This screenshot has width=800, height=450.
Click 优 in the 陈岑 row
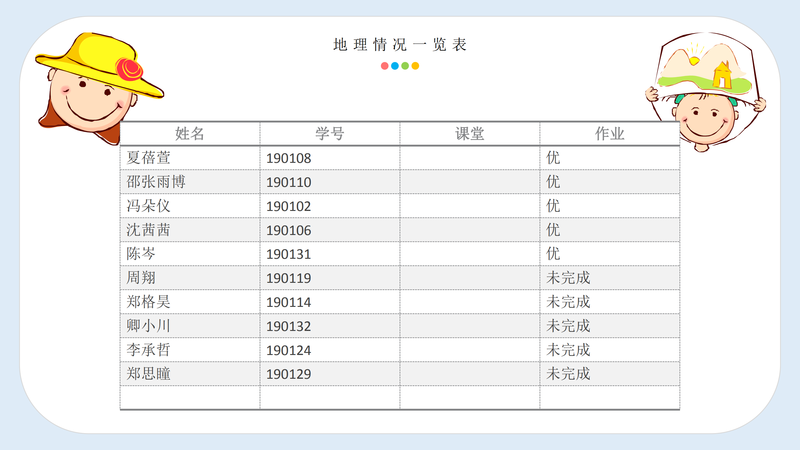click(x=553, y=254)
